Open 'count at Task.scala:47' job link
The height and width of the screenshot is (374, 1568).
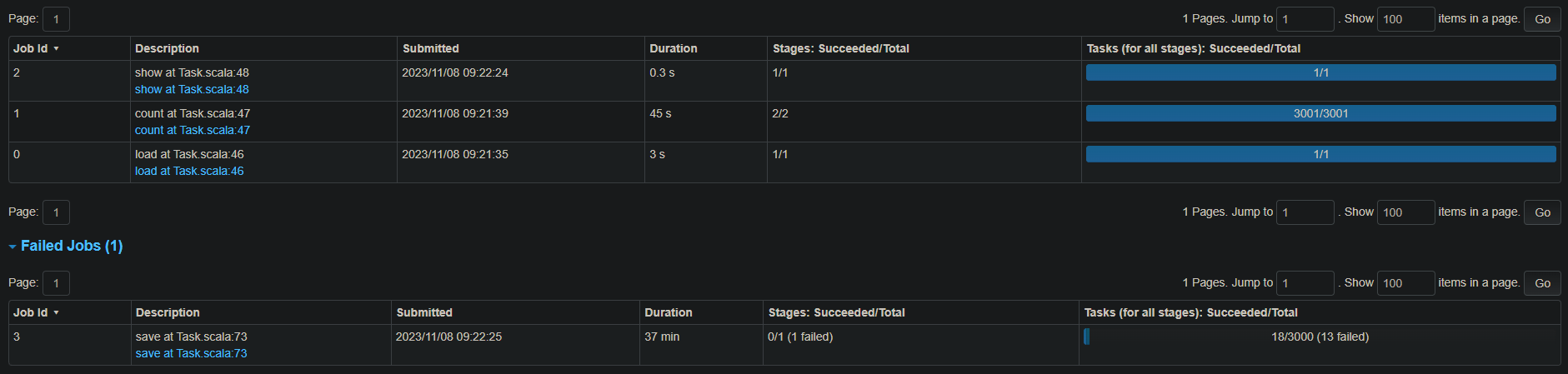(x=193, y=130)
